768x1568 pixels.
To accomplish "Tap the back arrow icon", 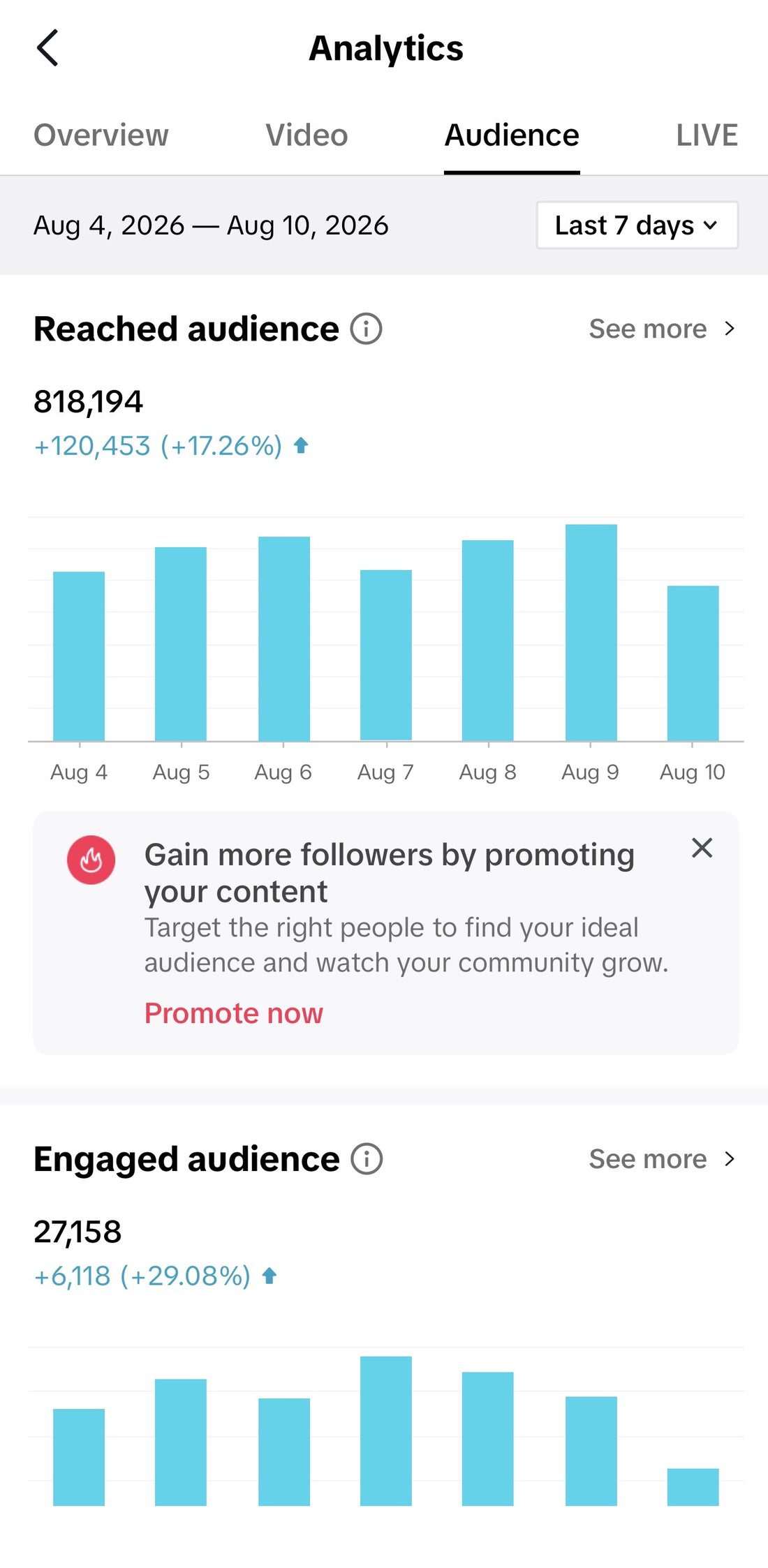I will pyautogui.click(x=47, y=48).
